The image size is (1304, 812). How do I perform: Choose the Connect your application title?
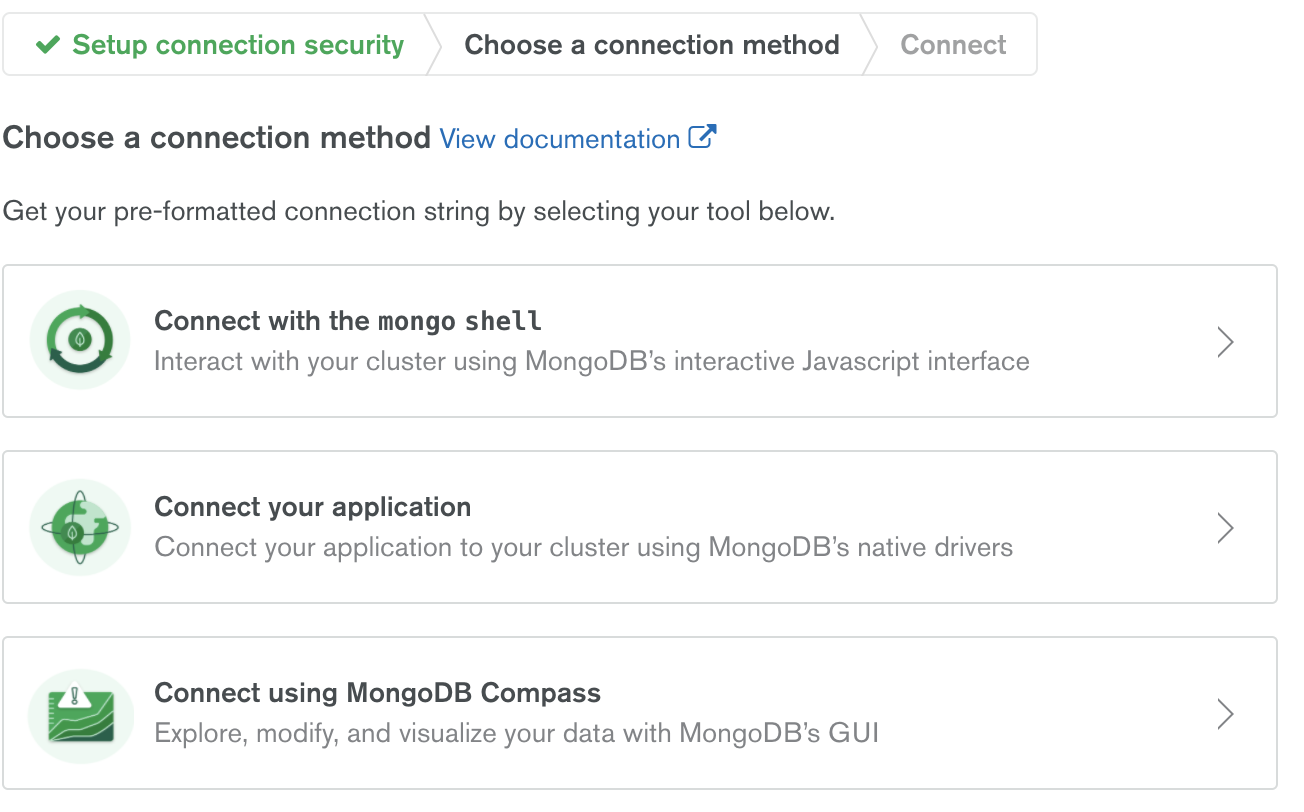coord(313,507)
